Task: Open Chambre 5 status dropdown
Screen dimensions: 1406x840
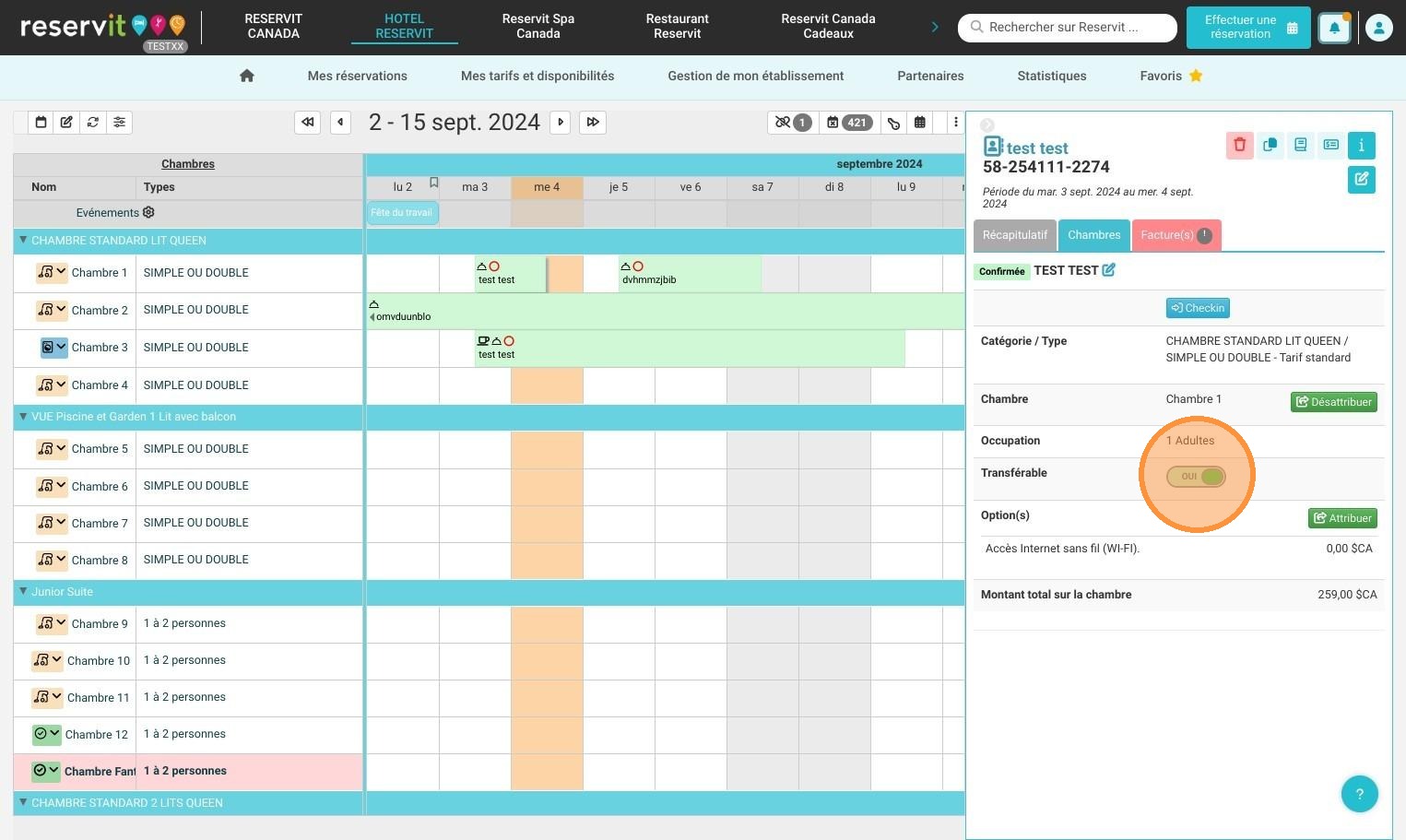Action: [x=52, y=448]
